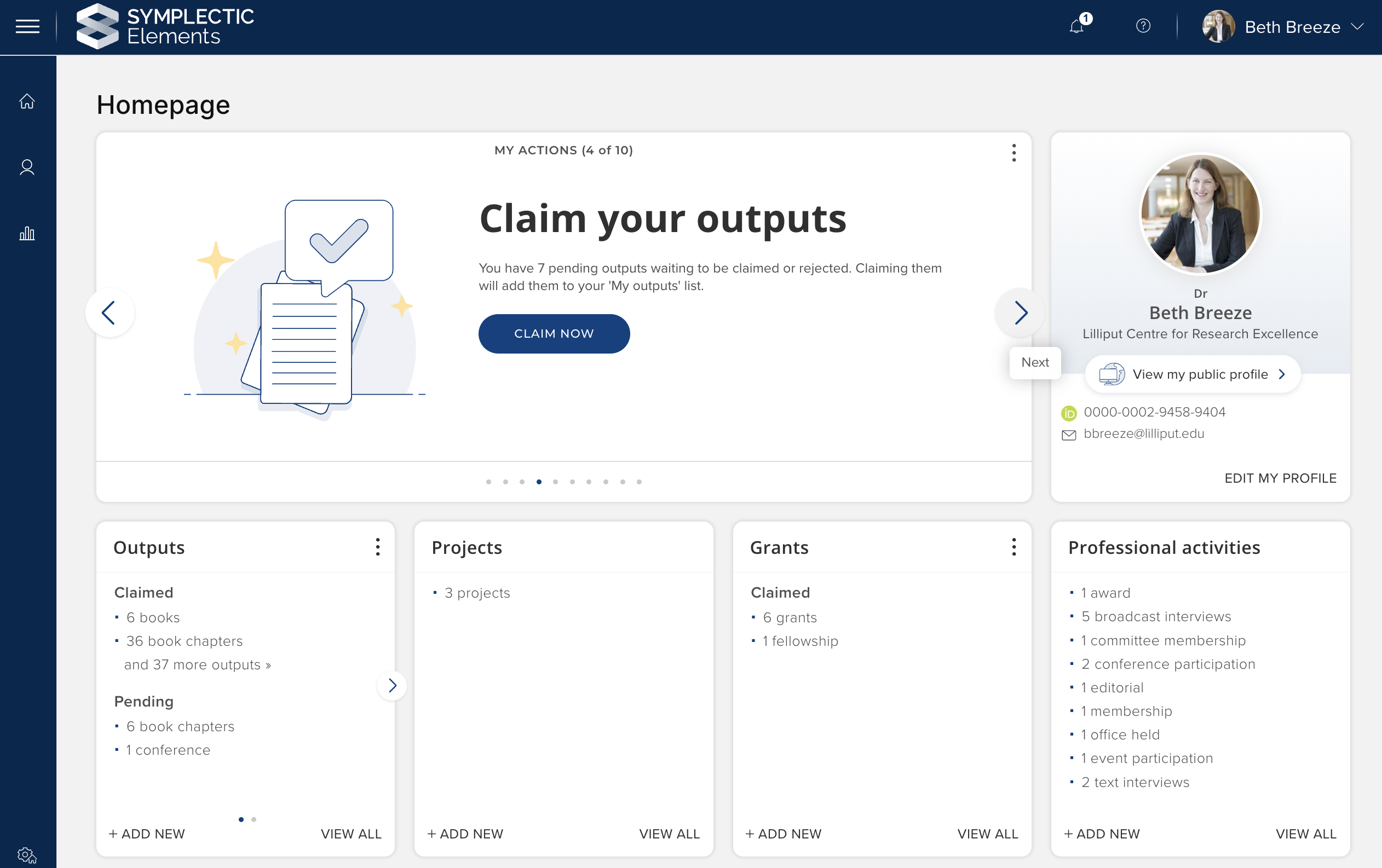
Task: Open the My Actions three-dot menu
Action: coord(1014,153)
